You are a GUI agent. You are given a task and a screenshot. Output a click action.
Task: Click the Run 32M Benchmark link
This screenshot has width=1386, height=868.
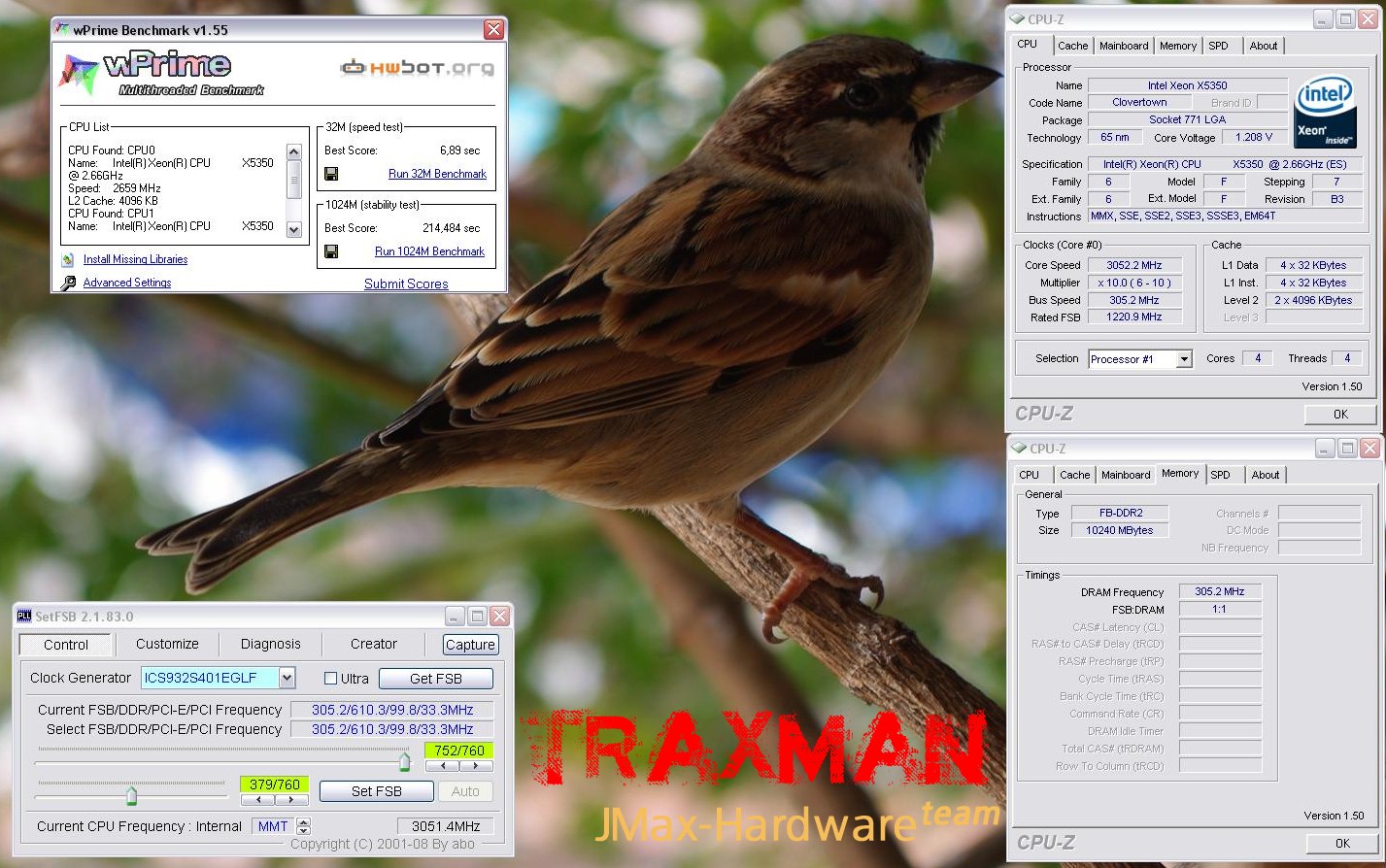pos(437,174)
